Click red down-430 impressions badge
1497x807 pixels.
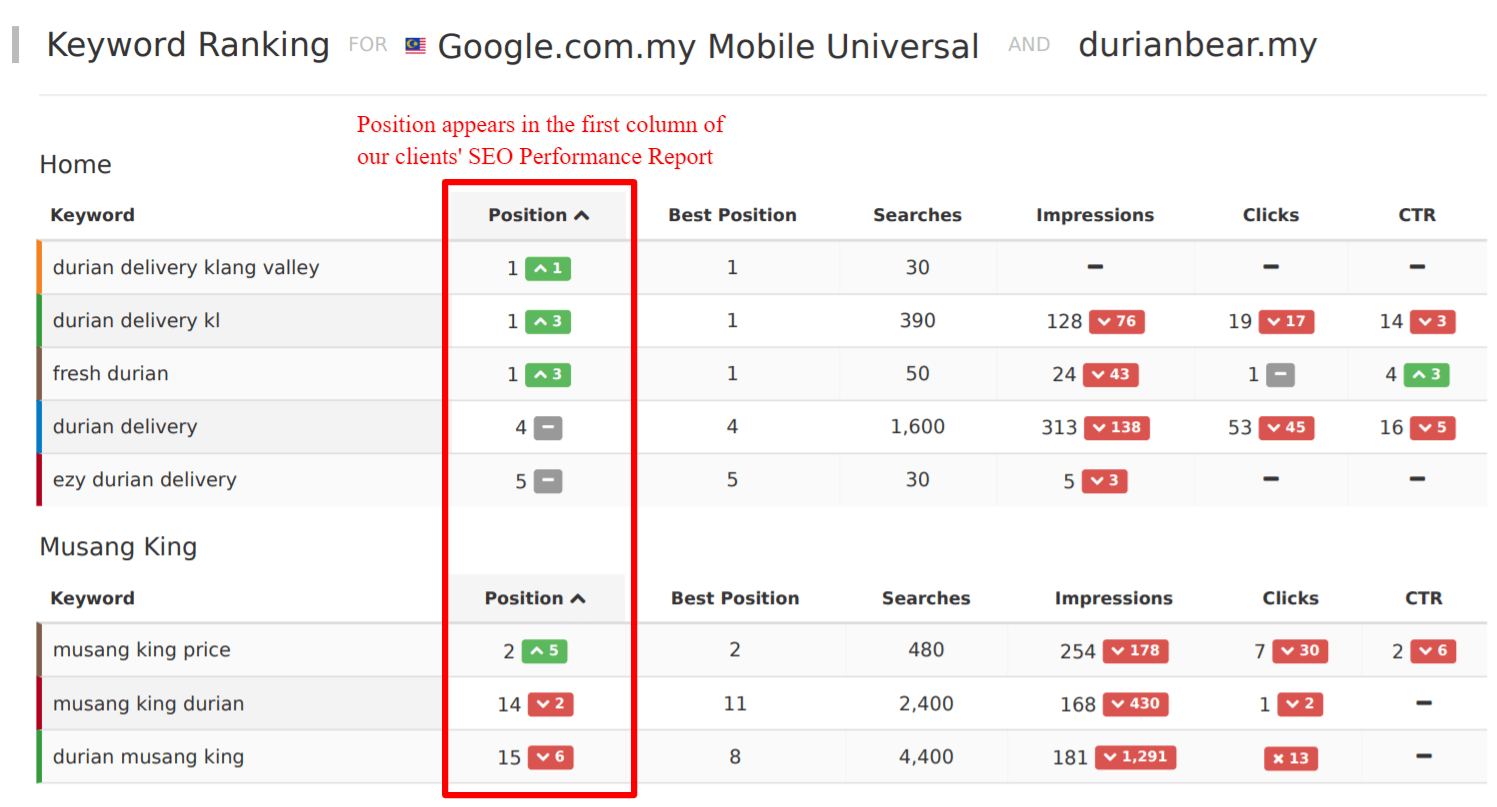coord(1135,705)
